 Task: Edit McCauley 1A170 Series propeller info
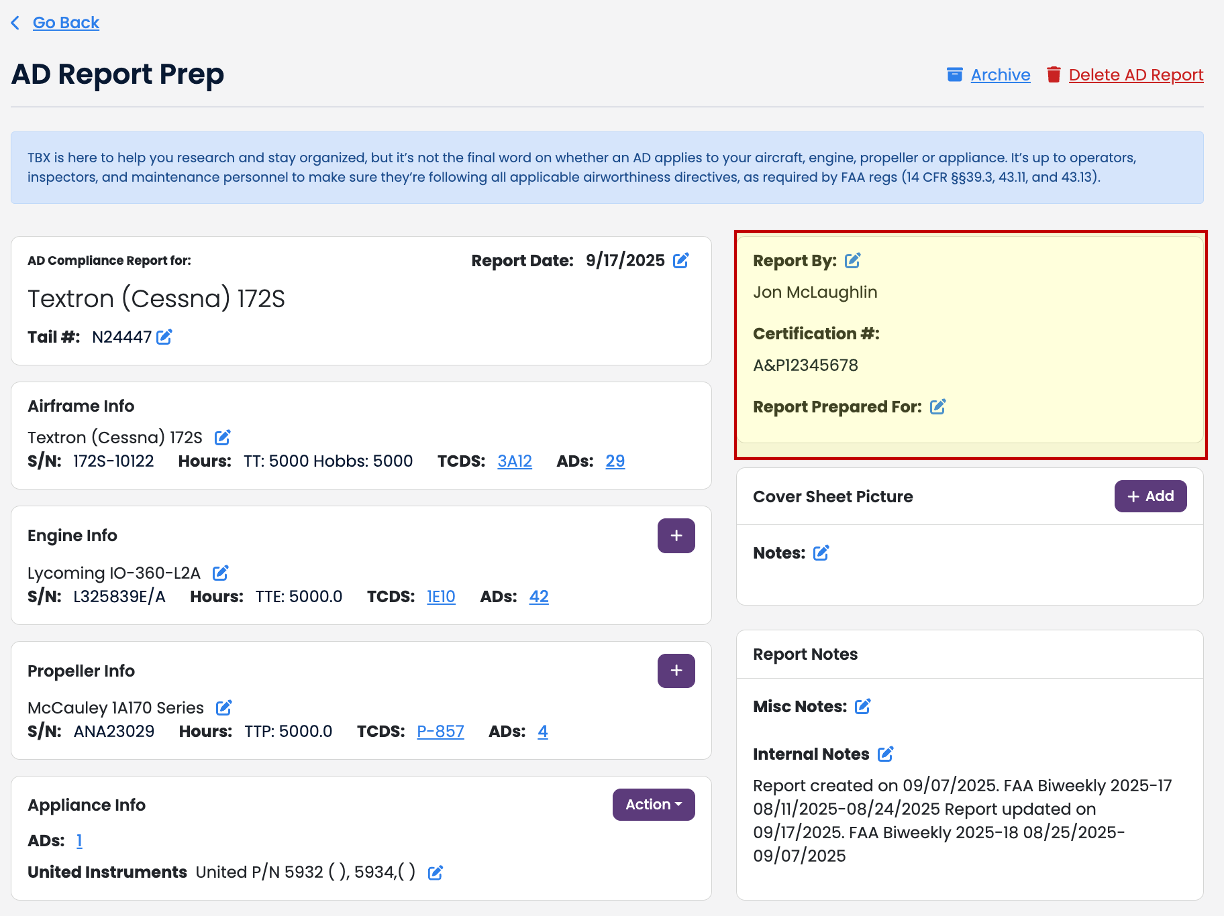click(x=224, y=708)
